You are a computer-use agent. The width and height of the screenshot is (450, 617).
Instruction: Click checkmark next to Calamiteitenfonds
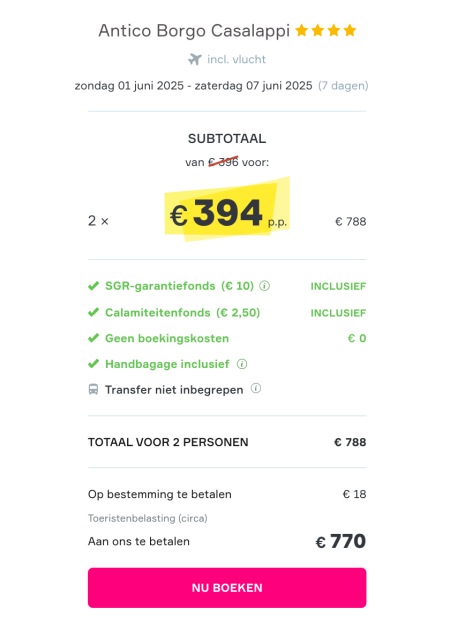93,312
